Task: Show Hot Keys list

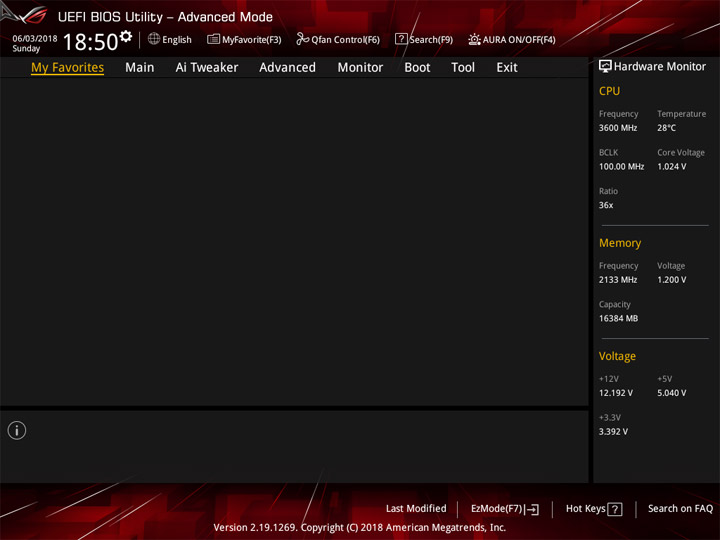Action: tap(585, 509)
